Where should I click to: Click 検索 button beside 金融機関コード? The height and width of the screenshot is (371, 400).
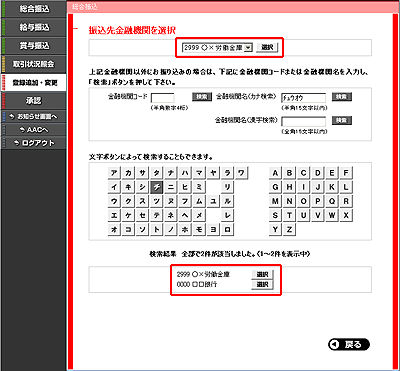point(202,97)
